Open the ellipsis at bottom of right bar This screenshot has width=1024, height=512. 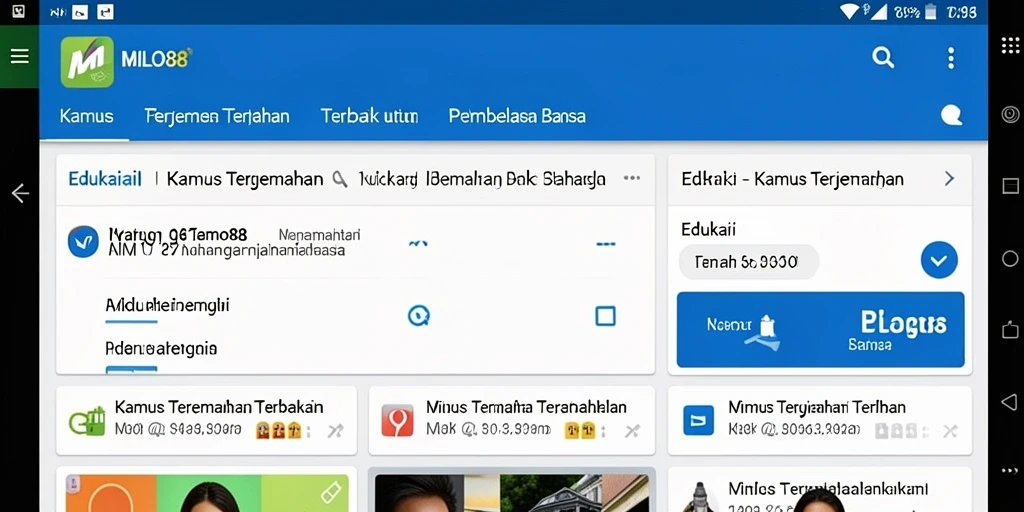coord(1010,471)
